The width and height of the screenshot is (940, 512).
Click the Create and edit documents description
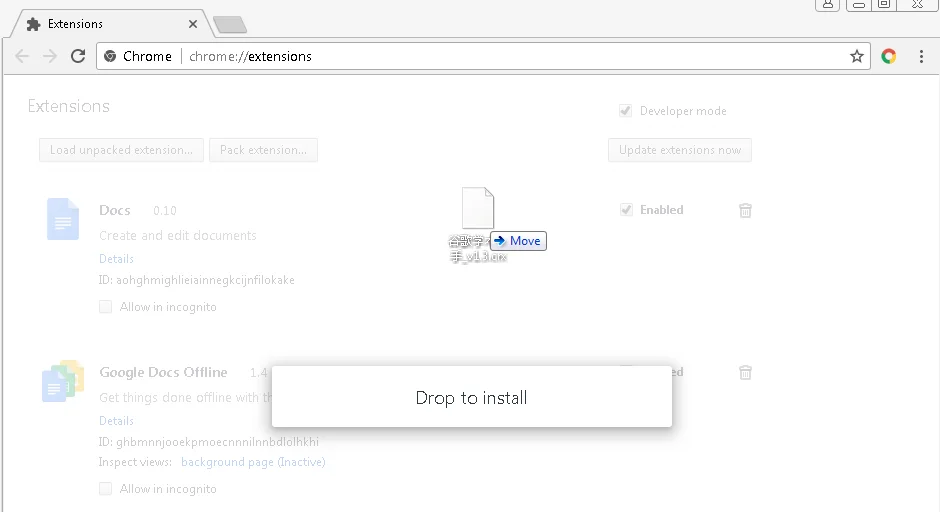[x=177, y=236]
